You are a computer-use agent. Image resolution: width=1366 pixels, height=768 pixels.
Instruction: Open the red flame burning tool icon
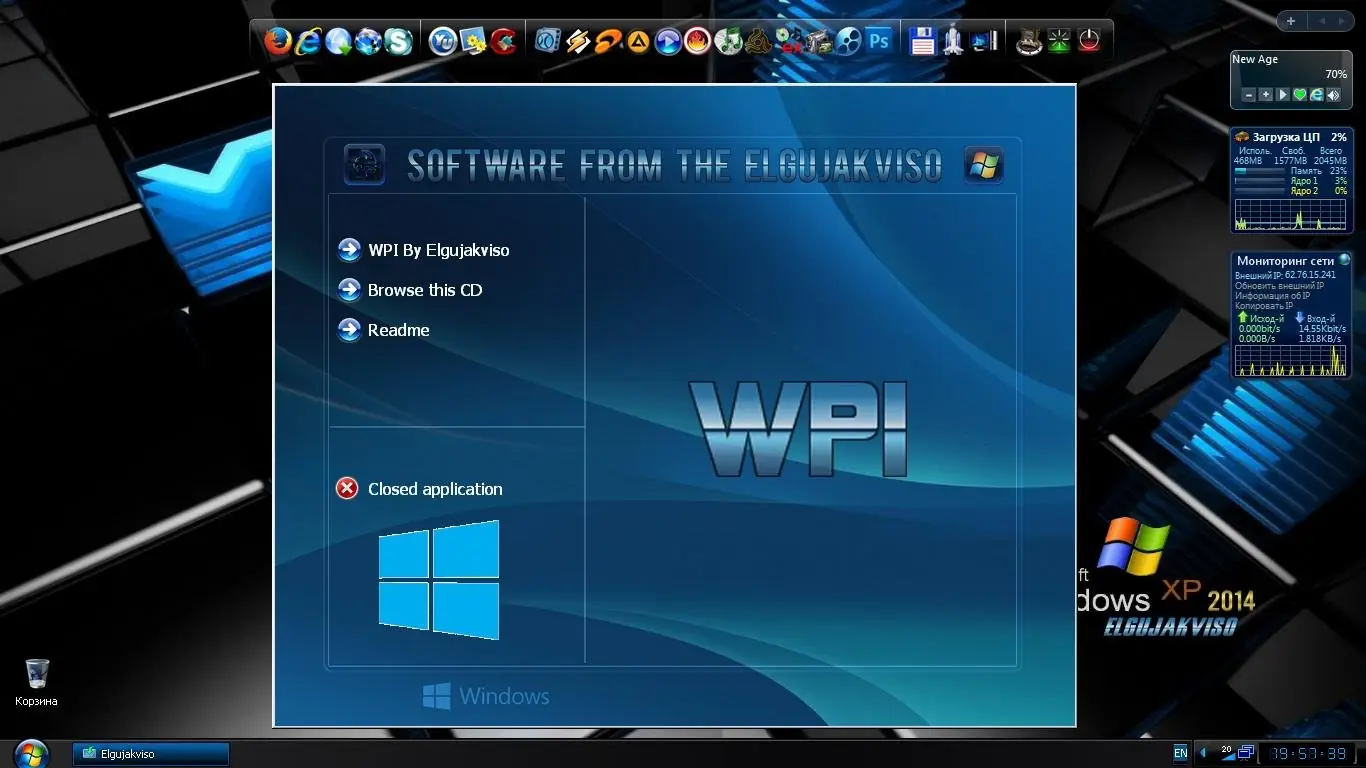point(698,41)
